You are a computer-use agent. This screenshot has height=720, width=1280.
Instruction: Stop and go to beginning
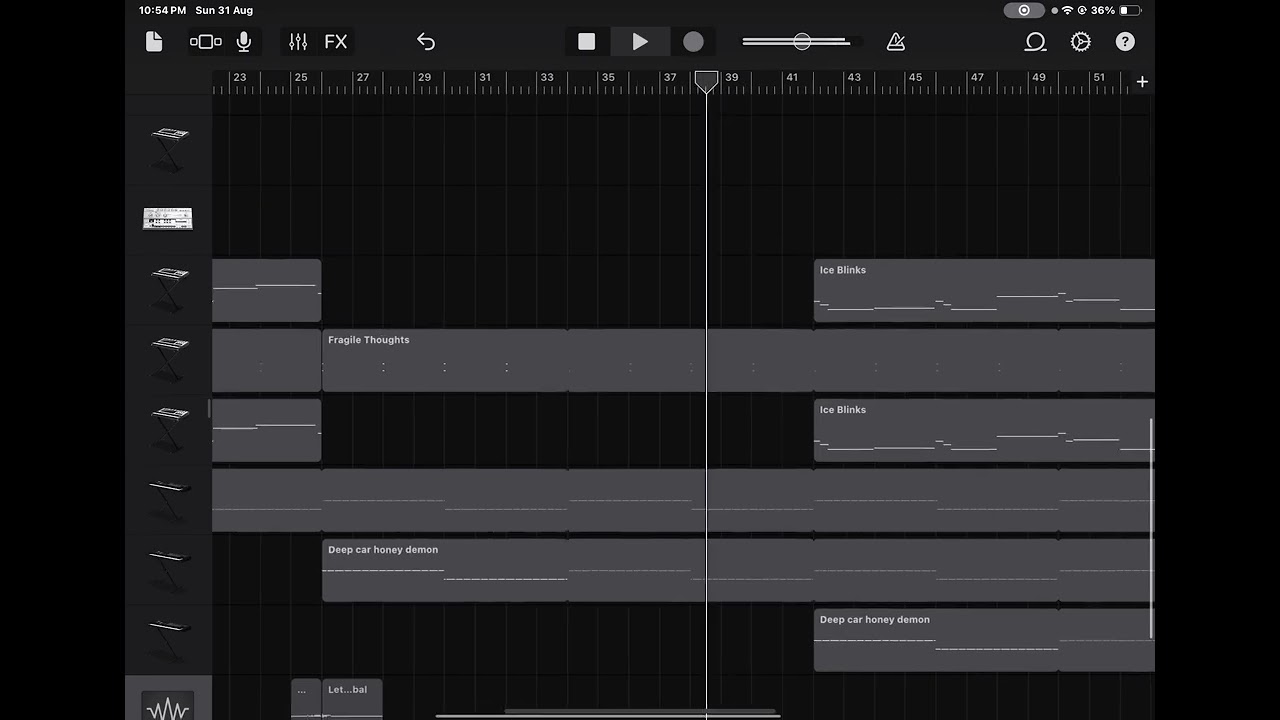(587, 41)
